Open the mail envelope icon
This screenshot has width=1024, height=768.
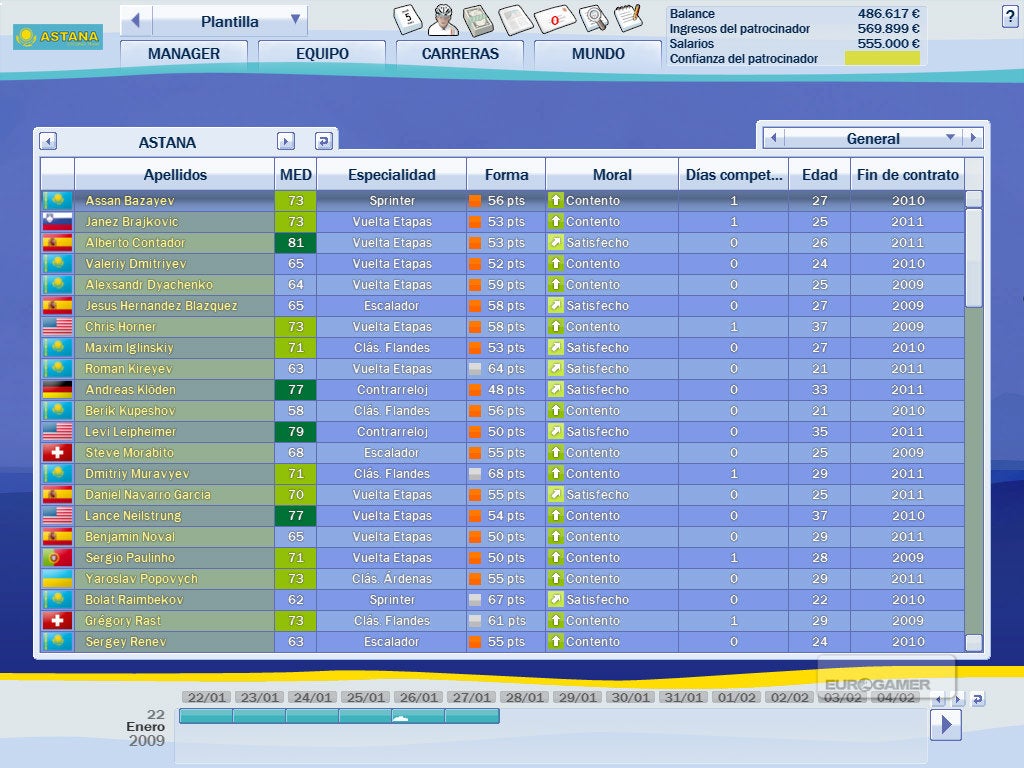tap(555, 20)
